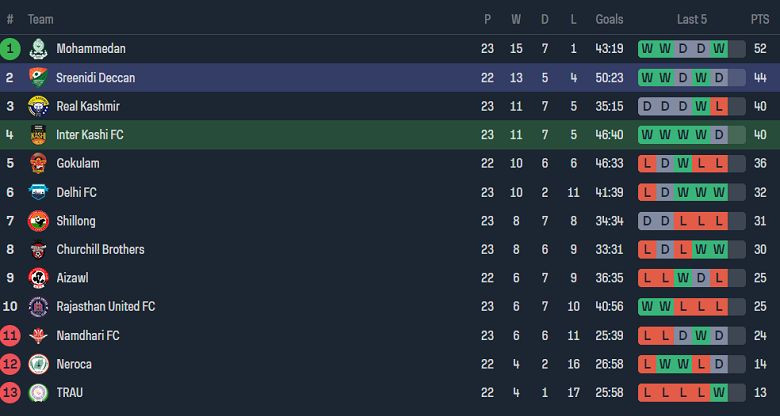Open the Namdhari FC team page
The image size is (780, 416).
tap(88, 336)
